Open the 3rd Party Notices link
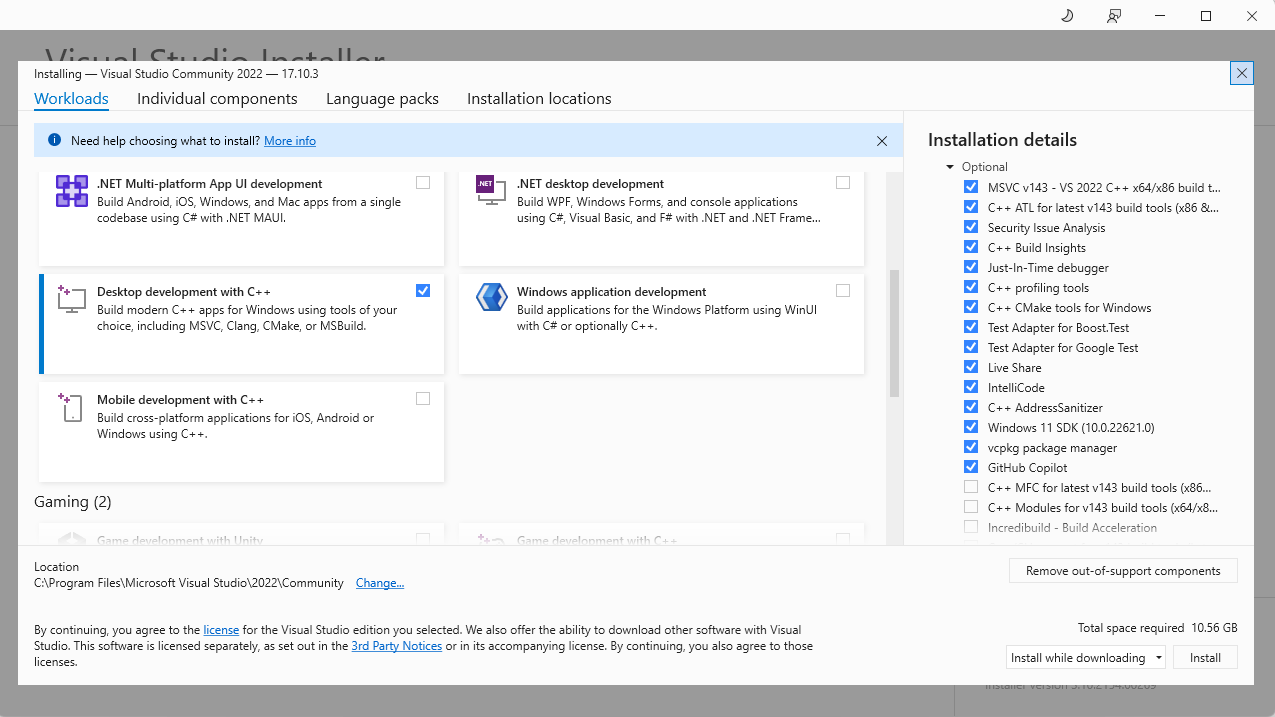Image resolution: width=1275 pixels, height=717 pixels. (x=396, y=646)
